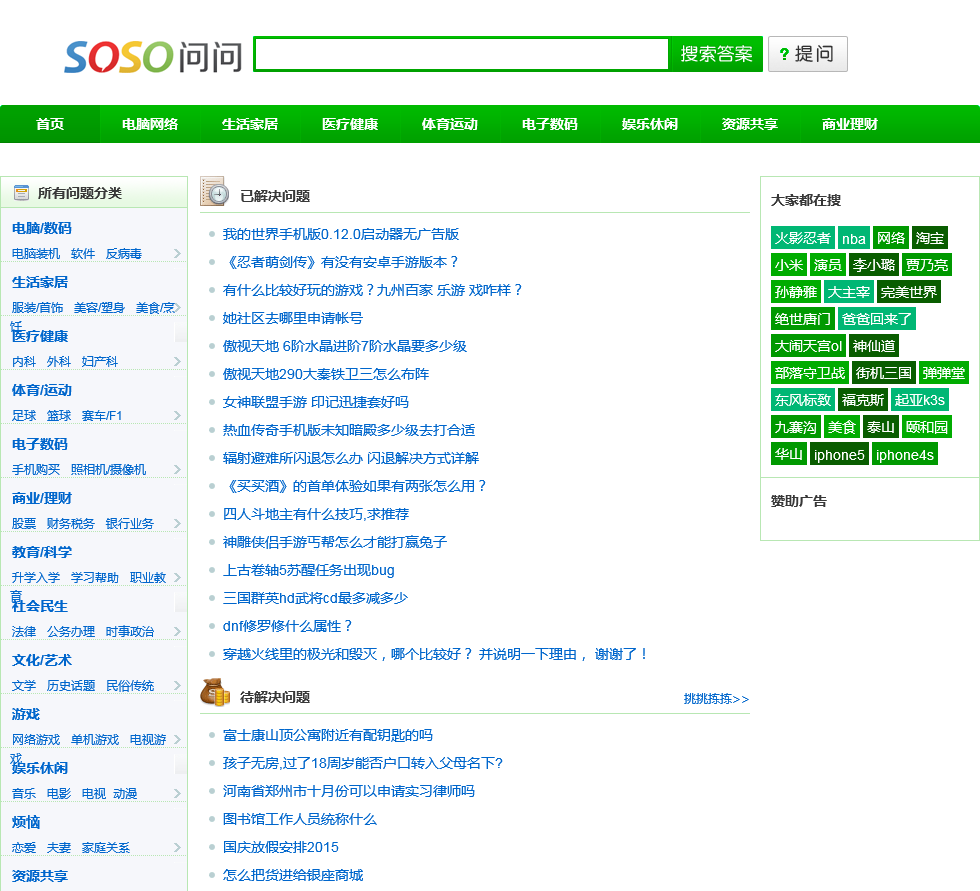The width and height of the screenshot is (980, 891).
Task: Click the 贾乃亮 hot search tag
Action: (927, 265)
